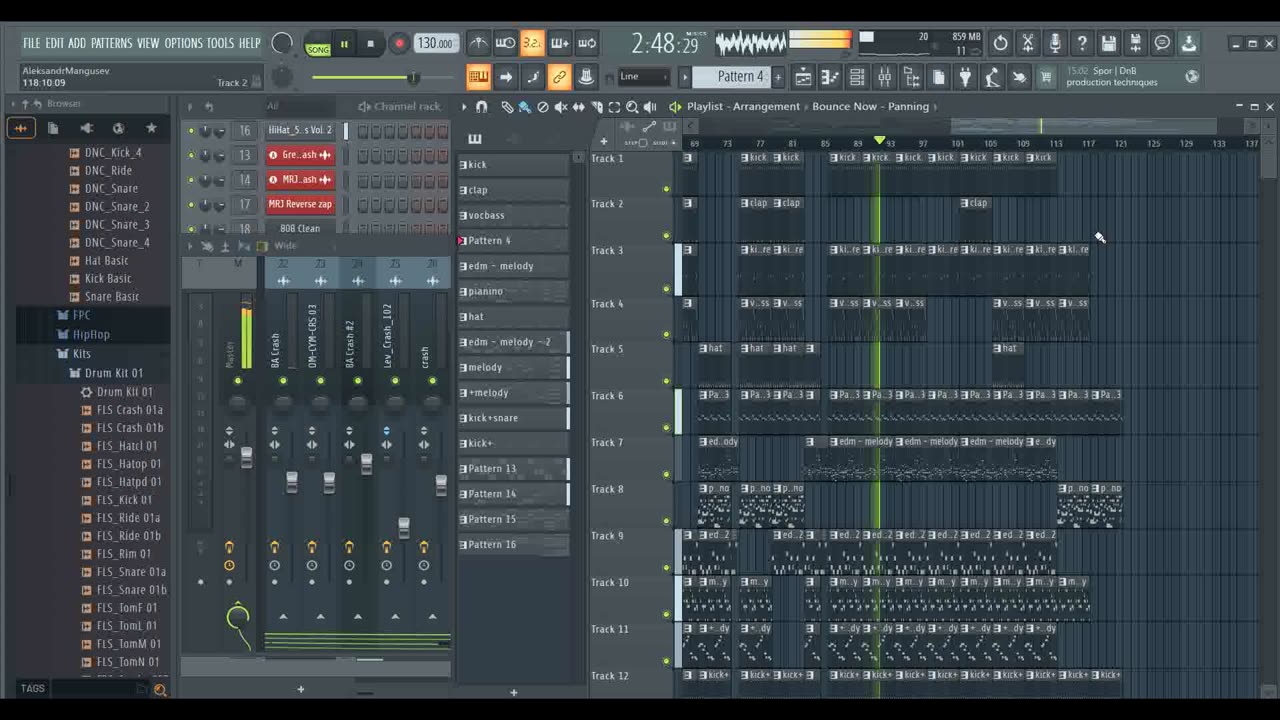Toggle the overdub blend recording icon
Viewport: 1280px width, 720px height.
coord(560,43)
